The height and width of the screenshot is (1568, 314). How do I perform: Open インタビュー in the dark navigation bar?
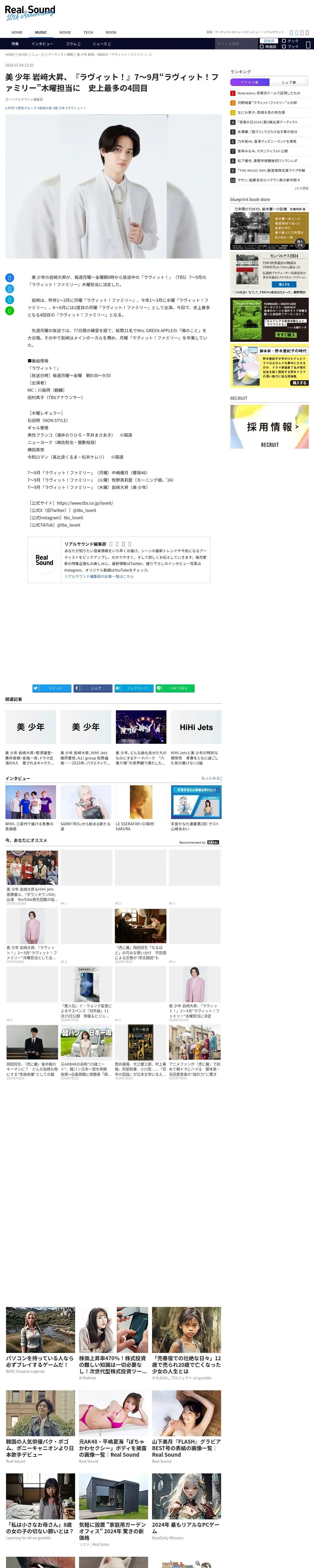[x=42, y=44]
